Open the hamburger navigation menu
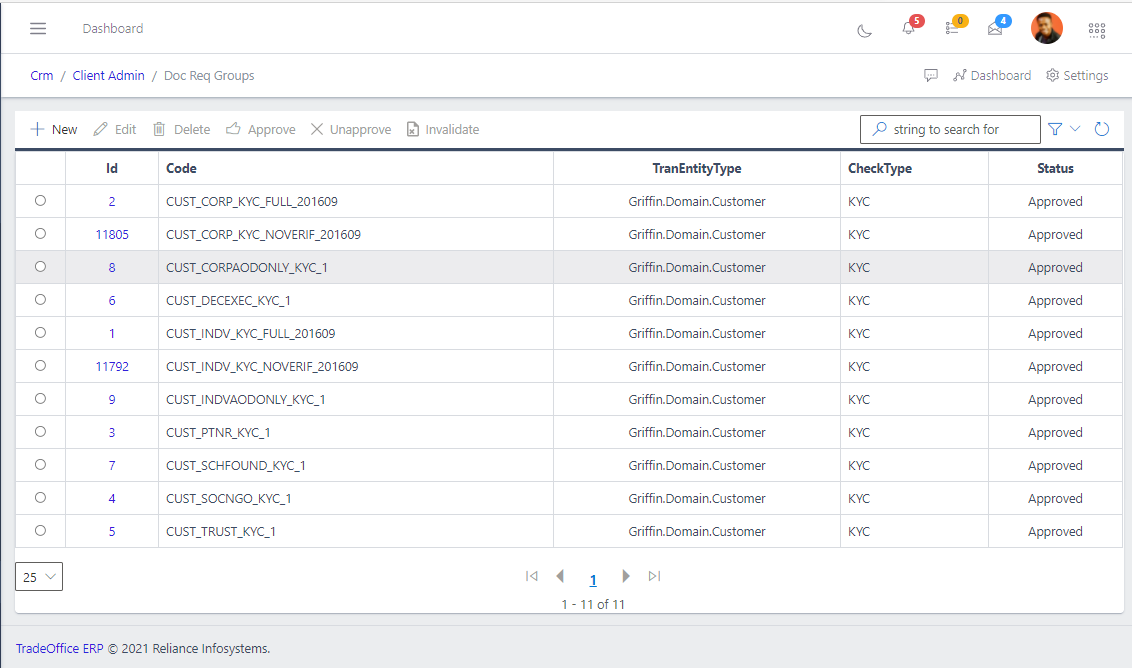 (x=38, y=28)
